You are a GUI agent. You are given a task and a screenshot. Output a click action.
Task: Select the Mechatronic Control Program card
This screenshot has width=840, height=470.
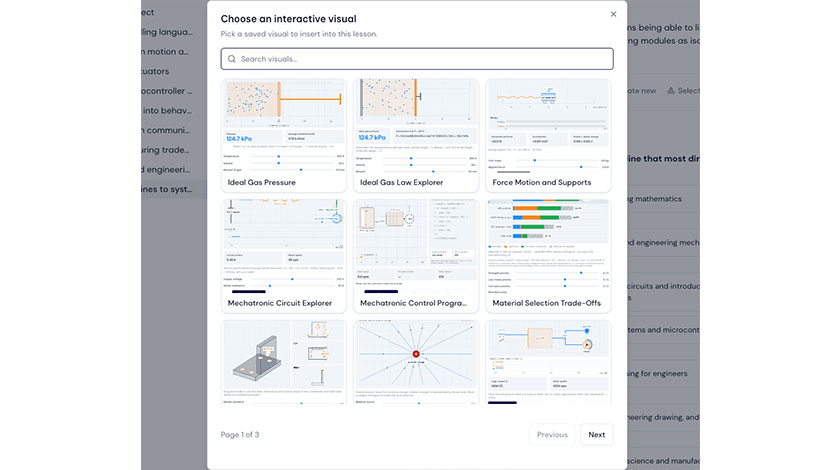416,256
